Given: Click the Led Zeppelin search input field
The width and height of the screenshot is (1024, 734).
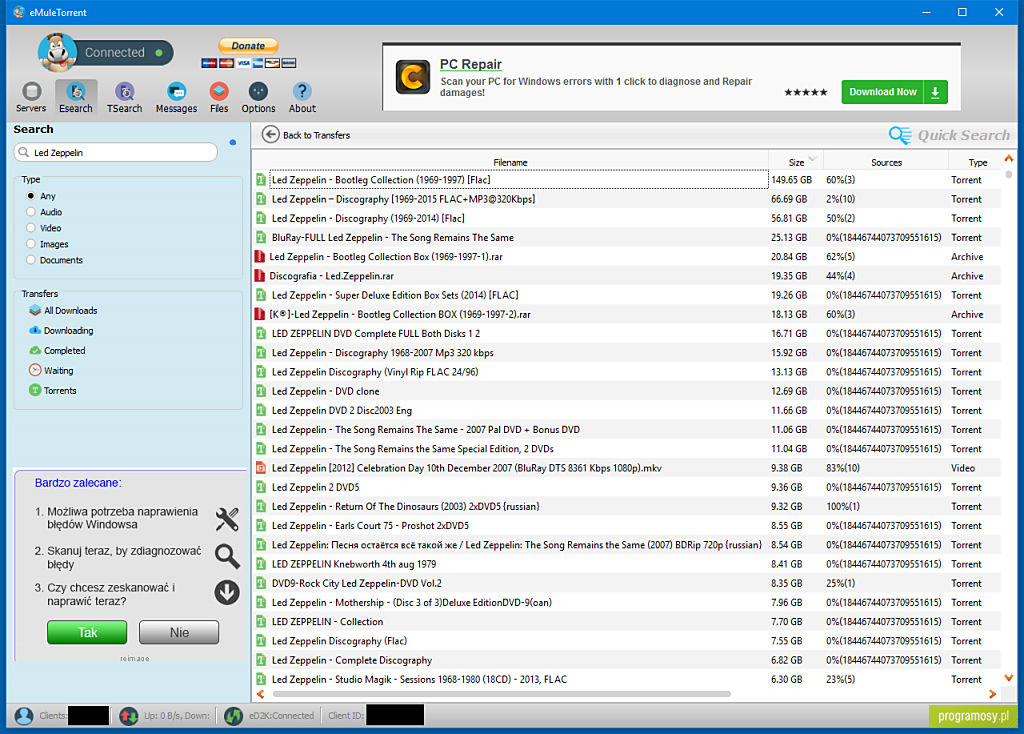Looking at the screenshot, I should pos(116,152).
